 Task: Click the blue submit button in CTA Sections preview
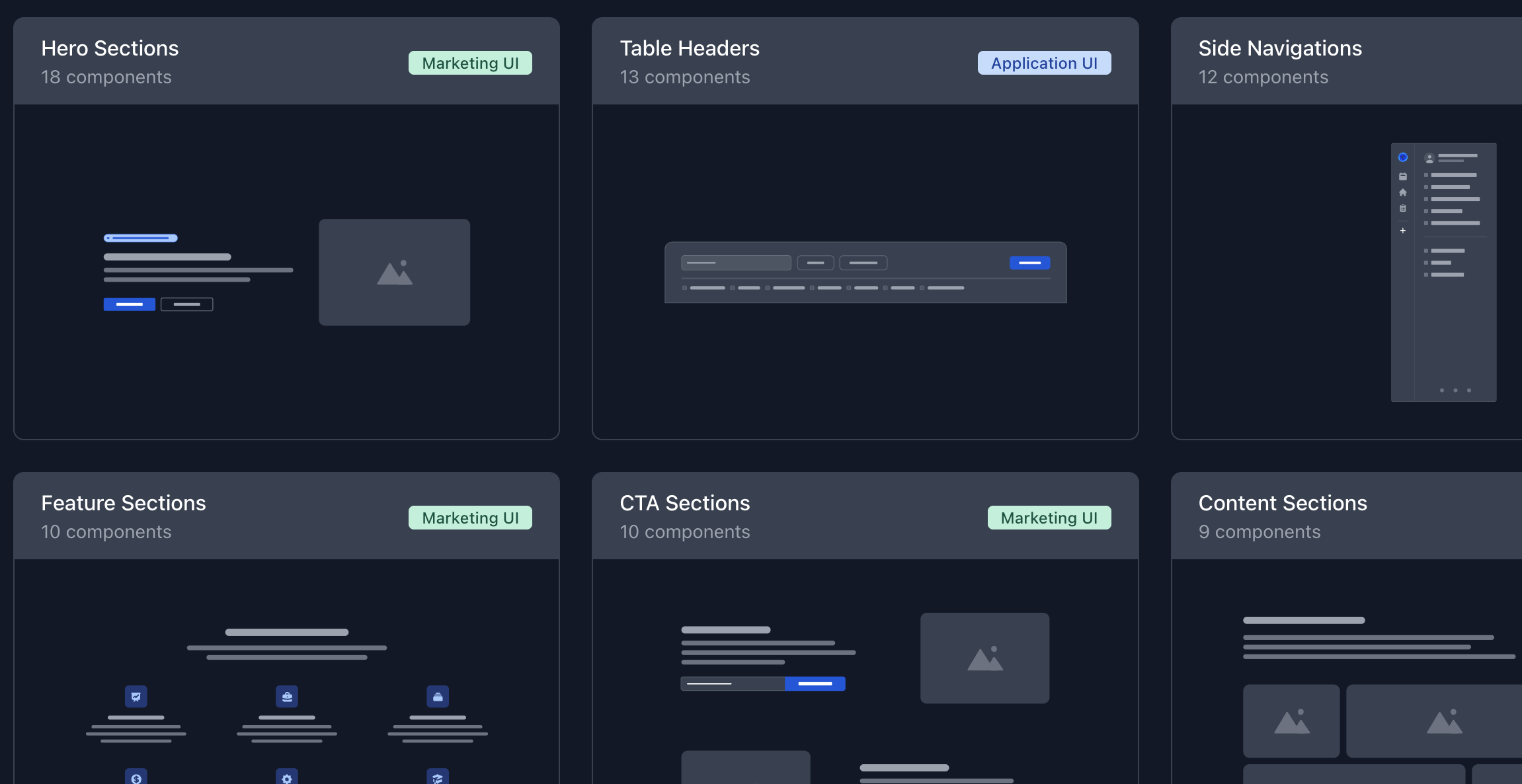tap(815, 684)
